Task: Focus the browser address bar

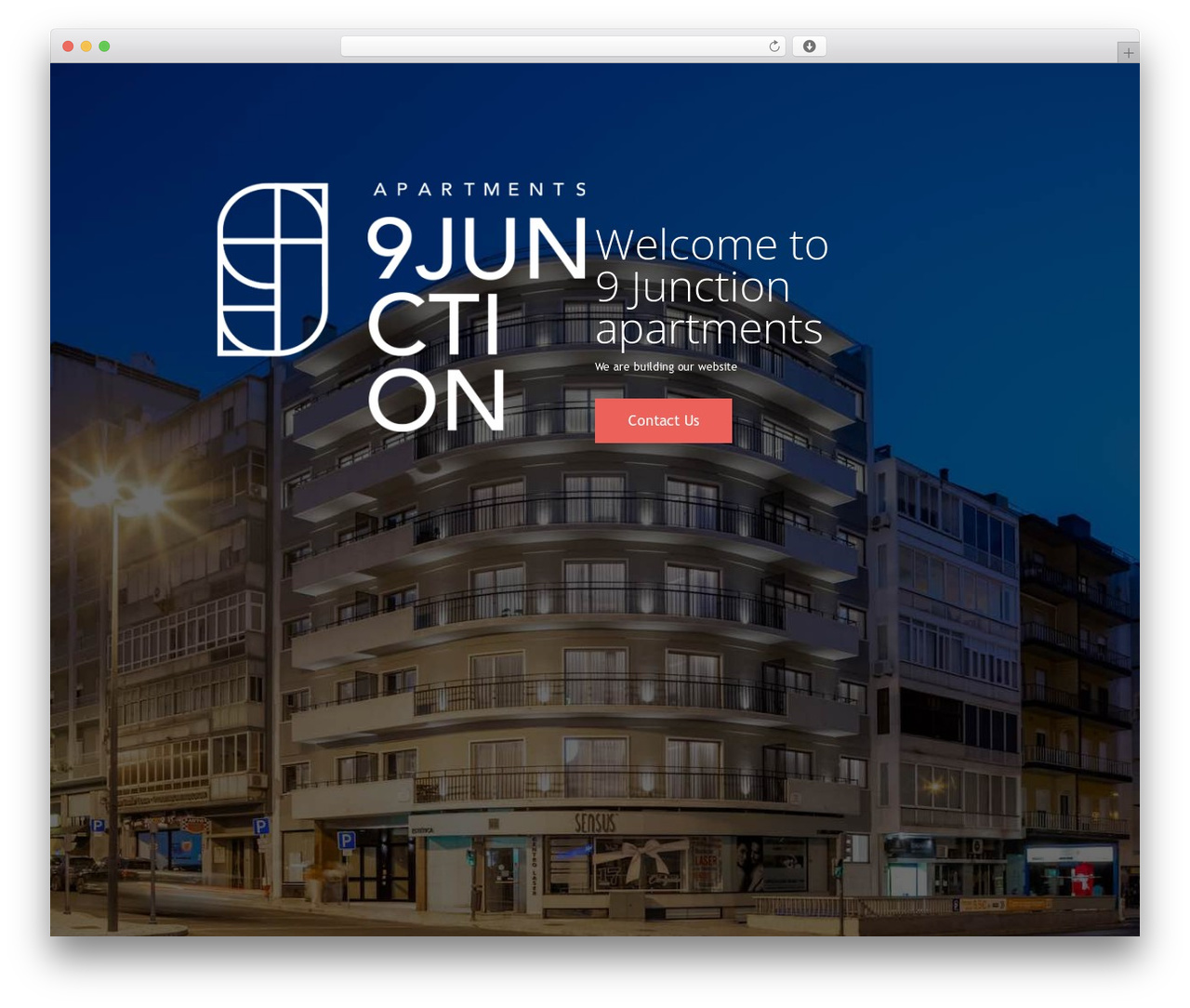Action: coord(562,46)
